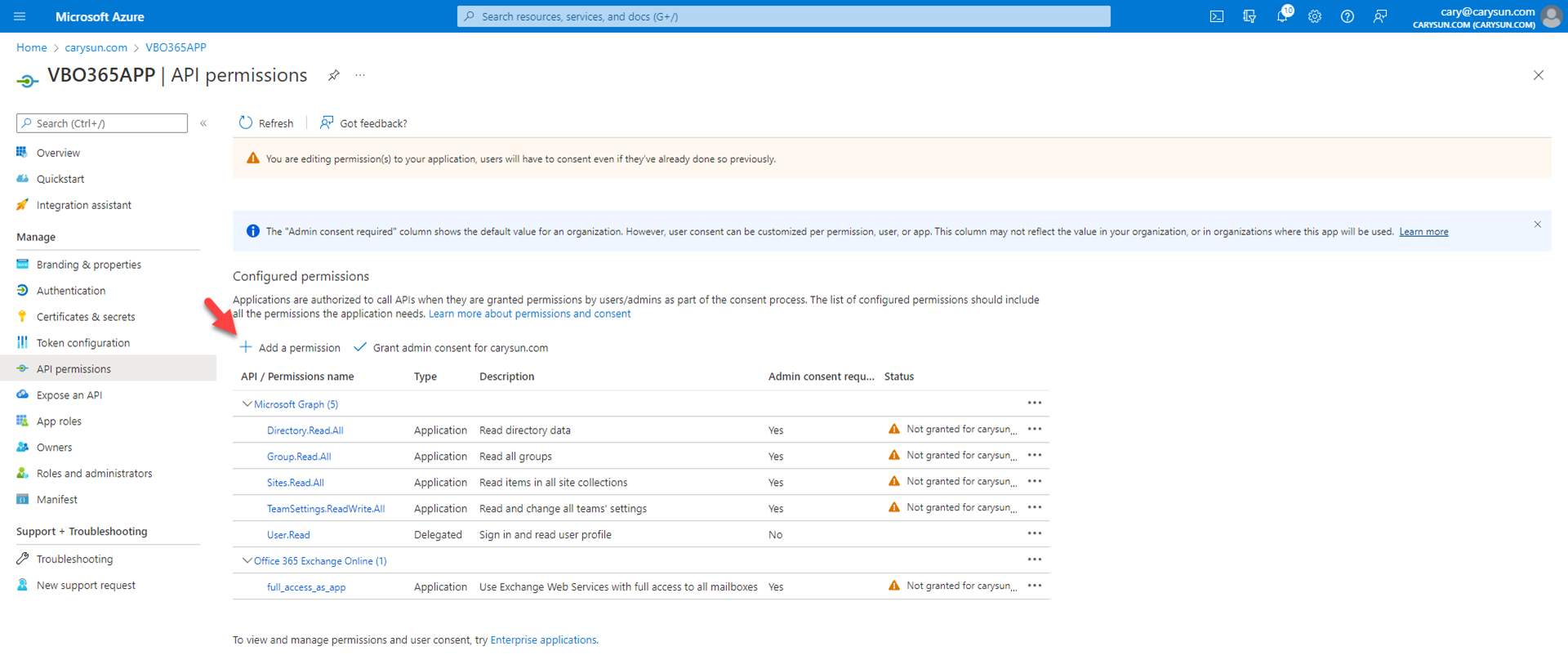Open Cloud Shell from the top bar

pyautogui.click(x=1217, y=16)
